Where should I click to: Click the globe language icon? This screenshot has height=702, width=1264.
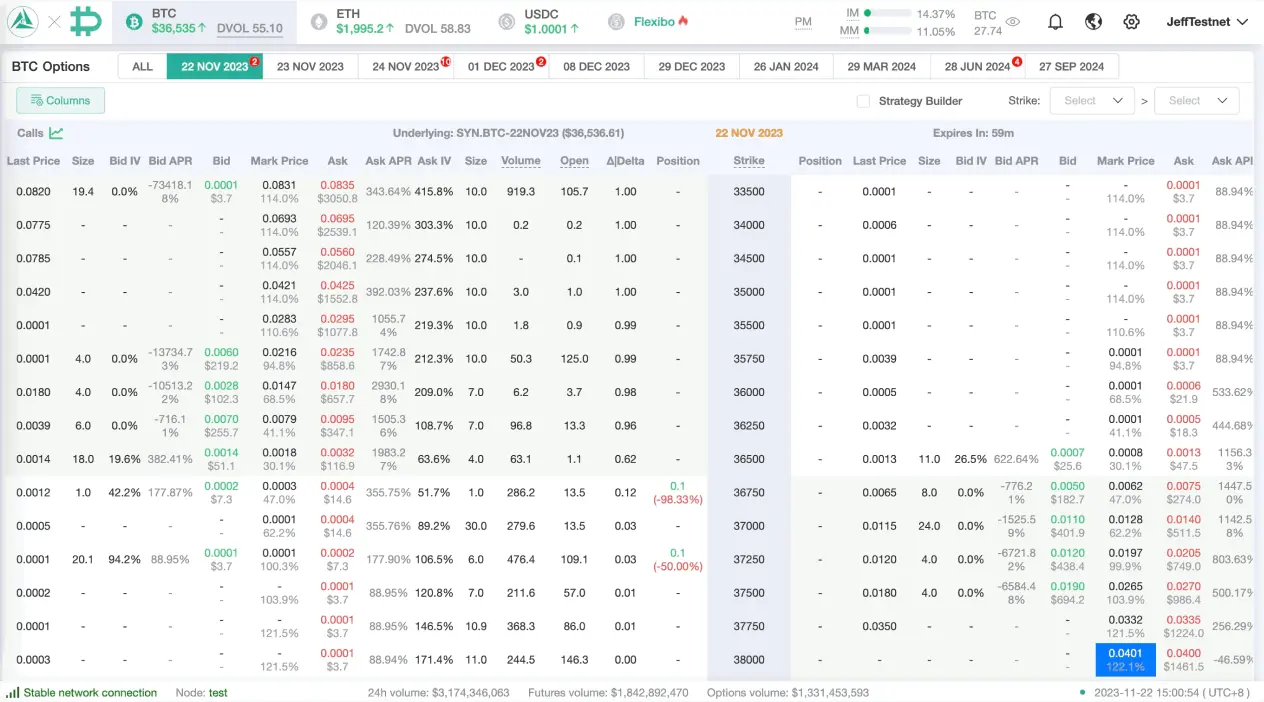coord(1093,20)
